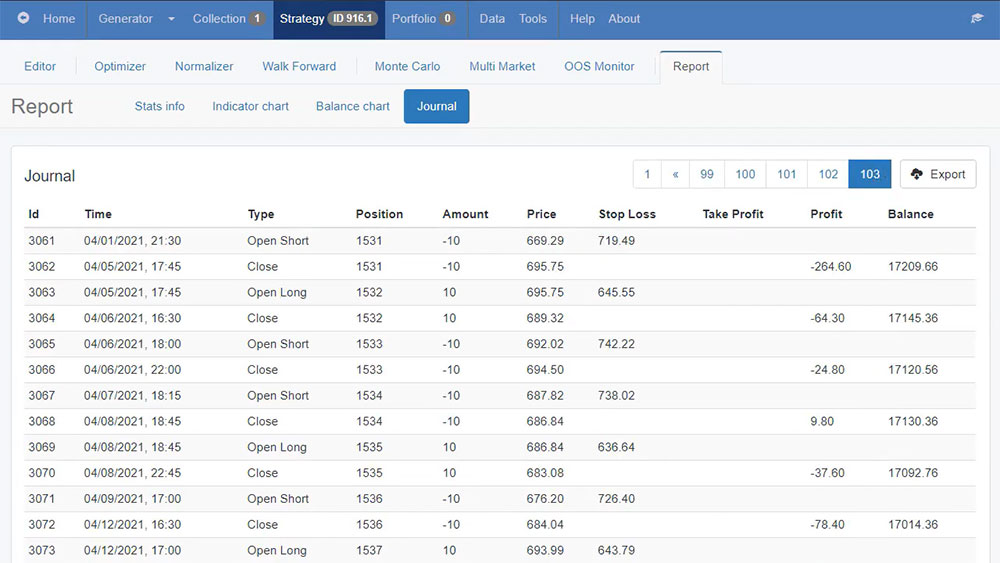
Task: Go to journal page 99
Action: (x=707, y=174)
